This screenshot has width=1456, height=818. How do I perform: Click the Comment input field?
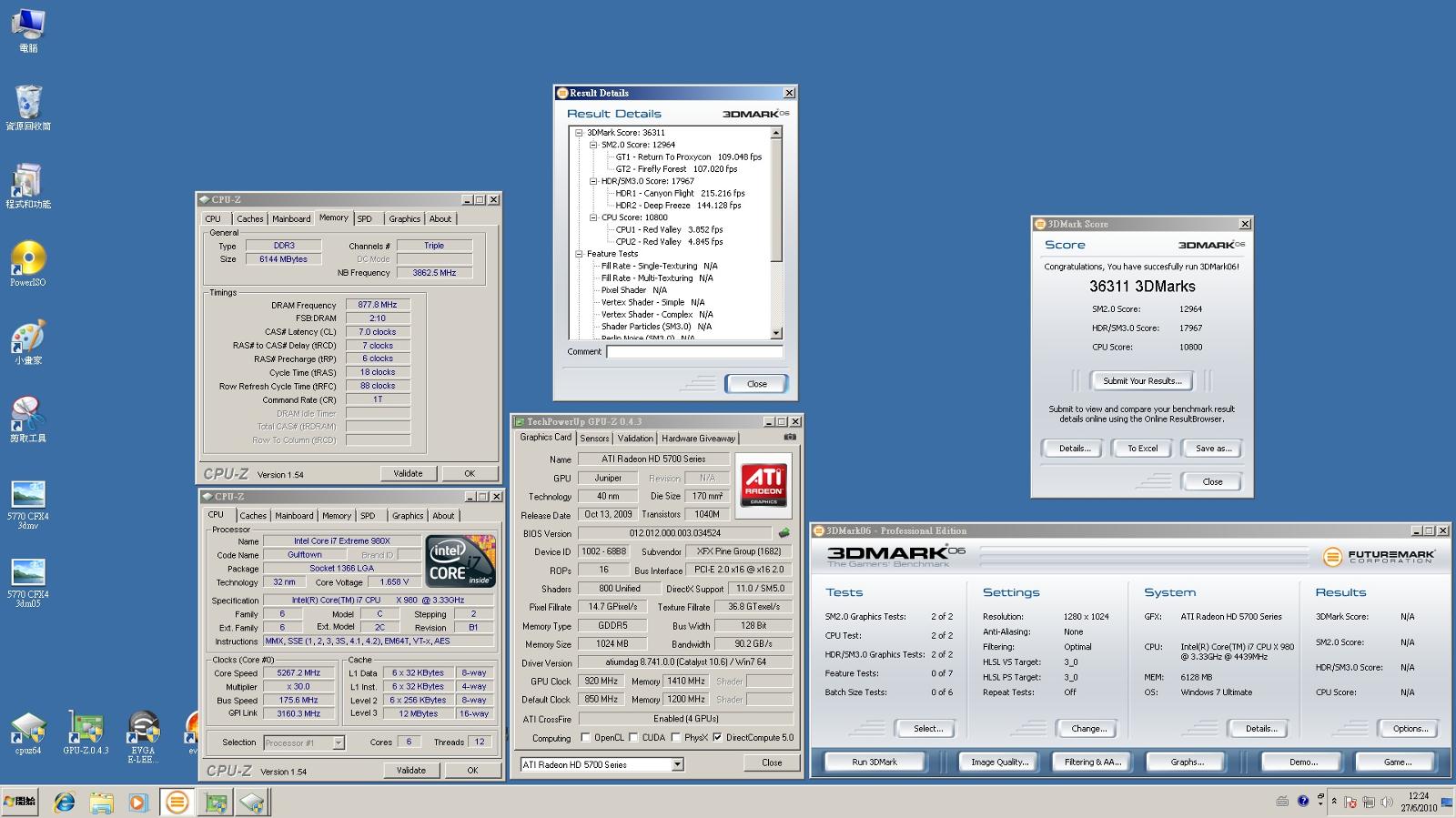694,351
